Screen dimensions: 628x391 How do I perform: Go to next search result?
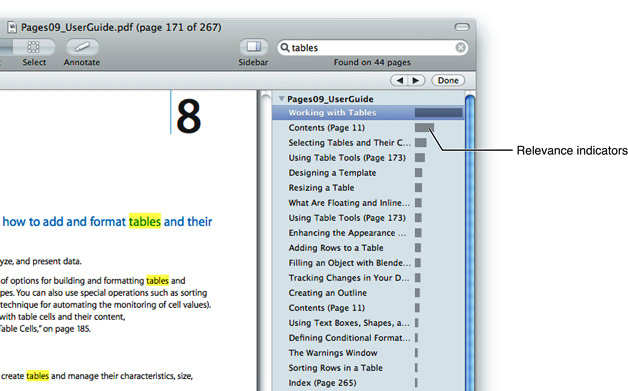click(x=417, y=81)
